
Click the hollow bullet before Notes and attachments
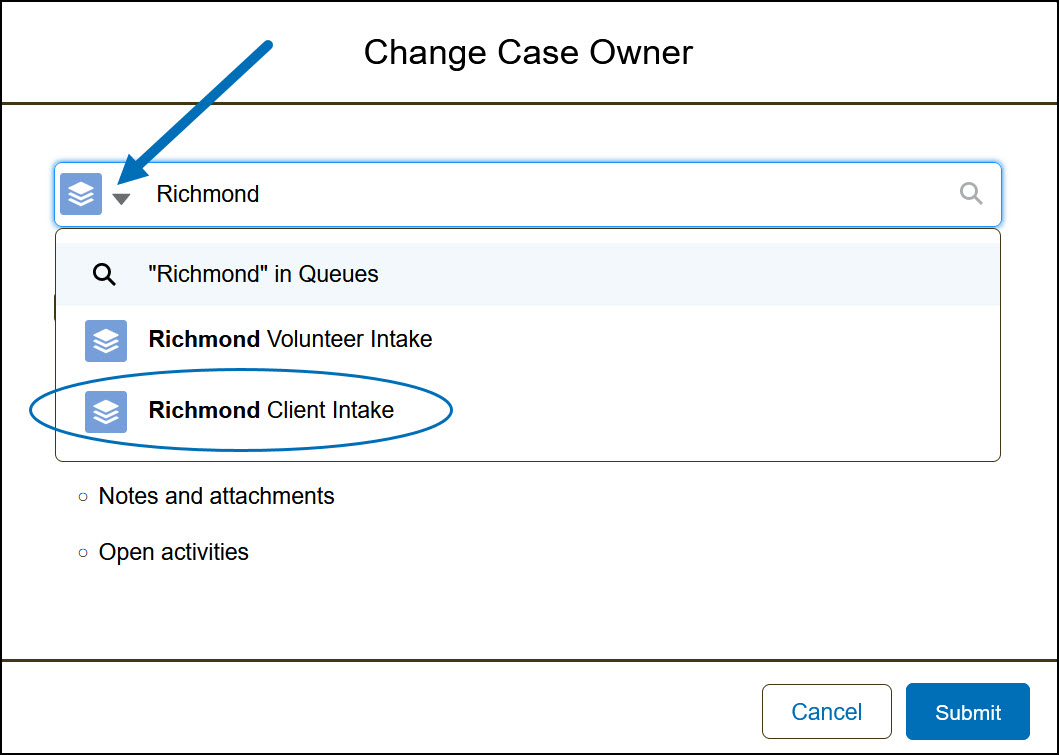(83, 497)
